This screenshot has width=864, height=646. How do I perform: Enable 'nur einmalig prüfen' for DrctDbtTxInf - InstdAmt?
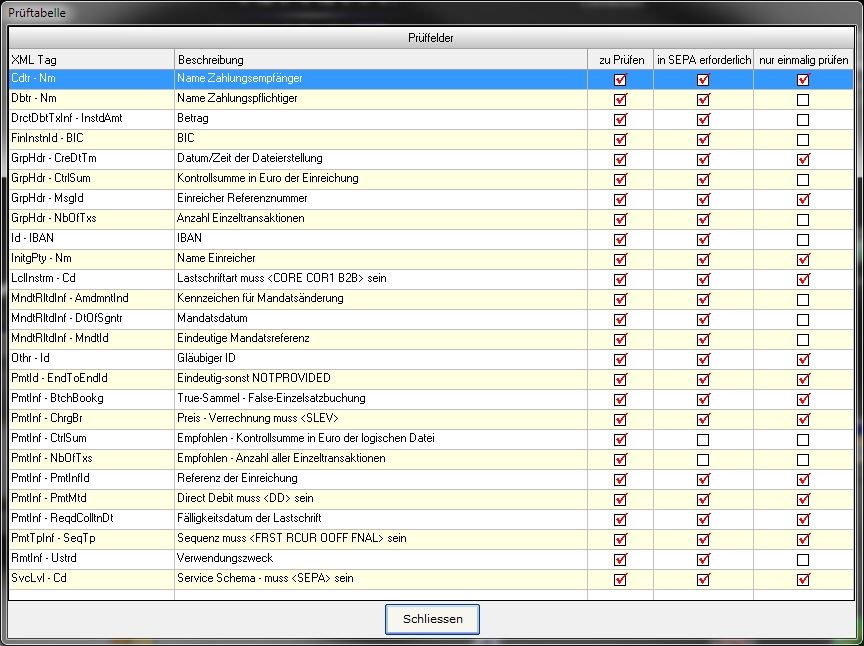(x=802, y=120)
